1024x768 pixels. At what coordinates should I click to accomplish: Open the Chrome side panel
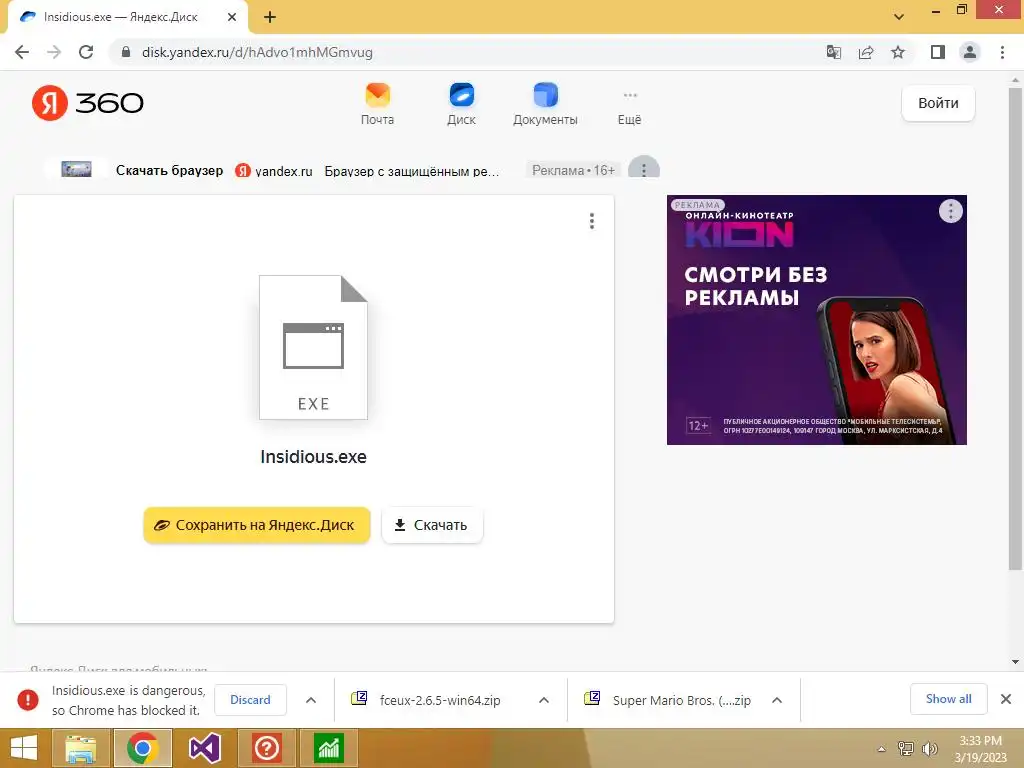(938, 52)
